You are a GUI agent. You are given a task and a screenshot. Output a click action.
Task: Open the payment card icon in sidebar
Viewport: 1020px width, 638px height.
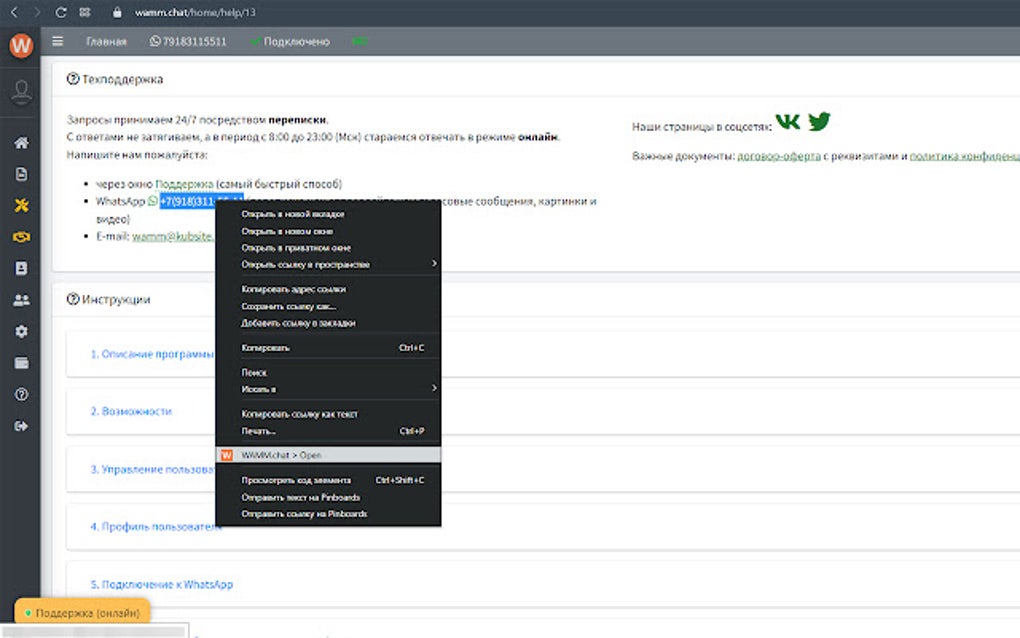tap(21, 363)
